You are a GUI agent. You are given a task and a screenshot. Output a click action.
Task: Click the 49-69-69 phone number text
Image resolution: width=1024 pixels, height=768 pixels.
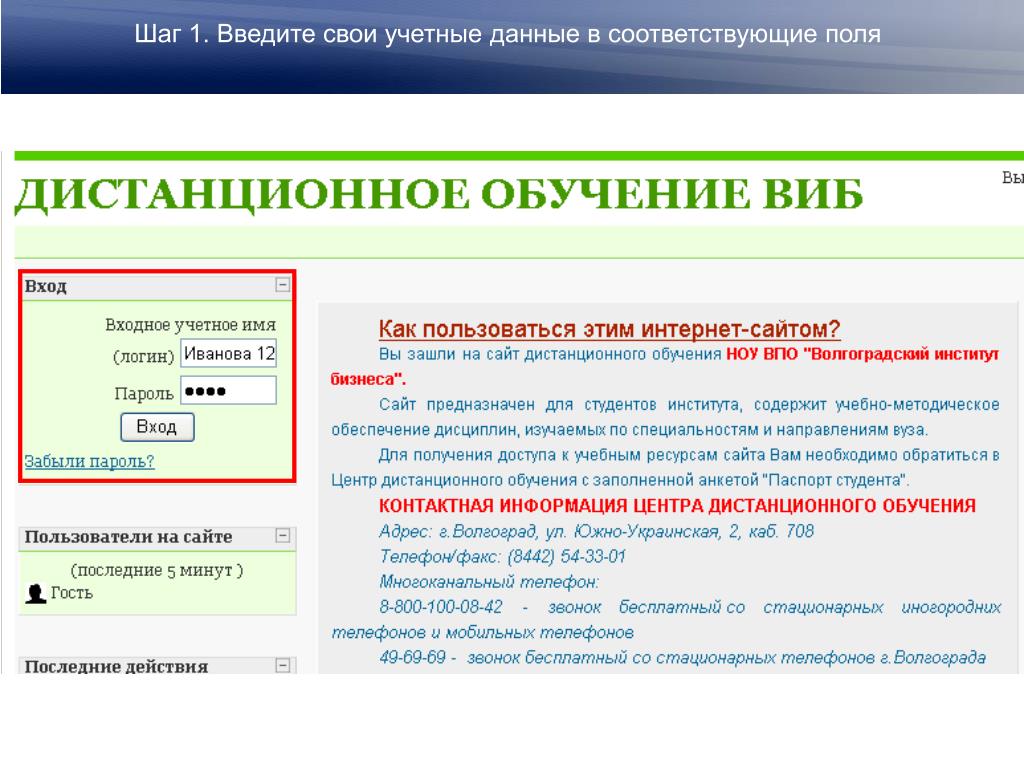click(412, 657)
